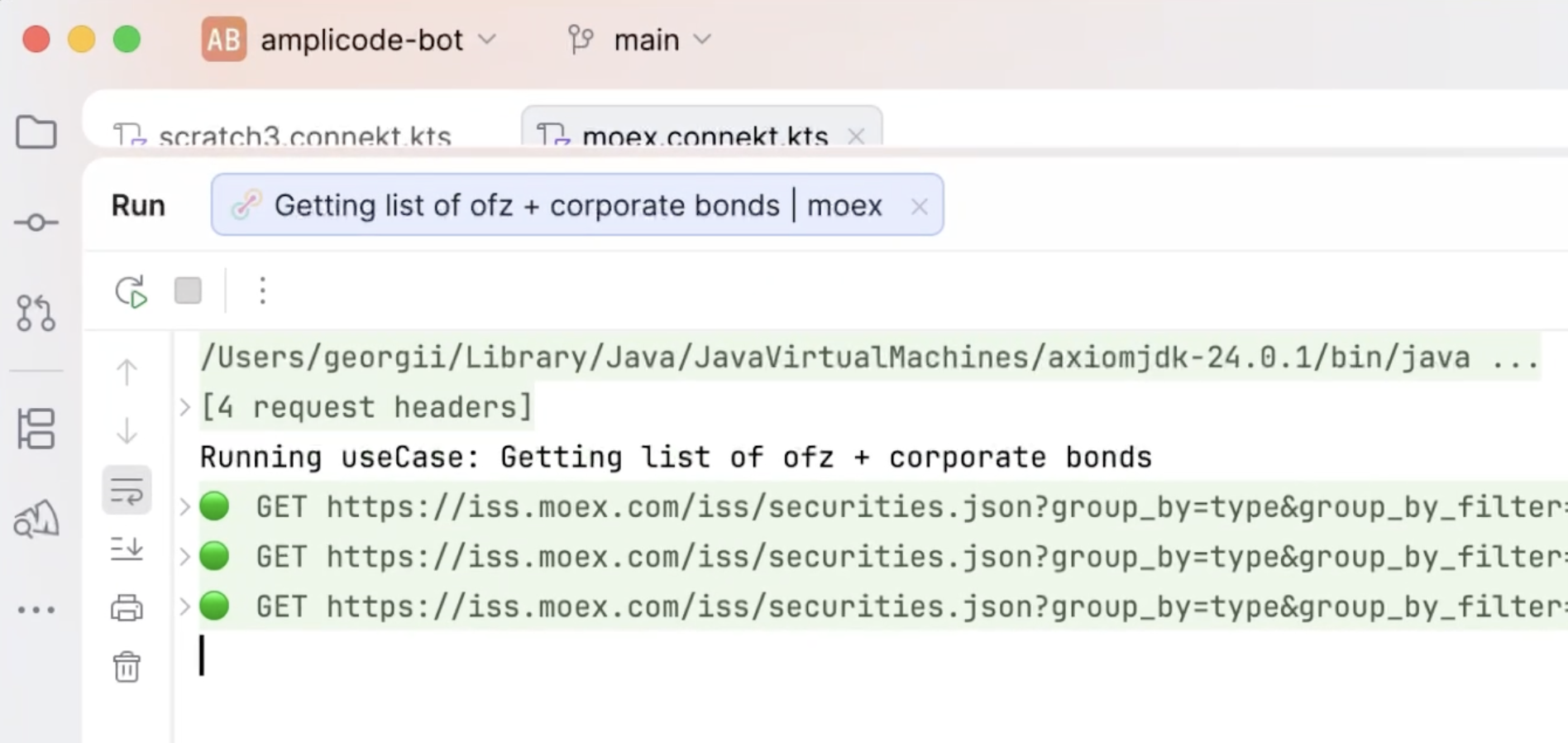This screenshot has height=743, width=1568.
Task: Open the Project folder tool window
Action: pos(36,132)
